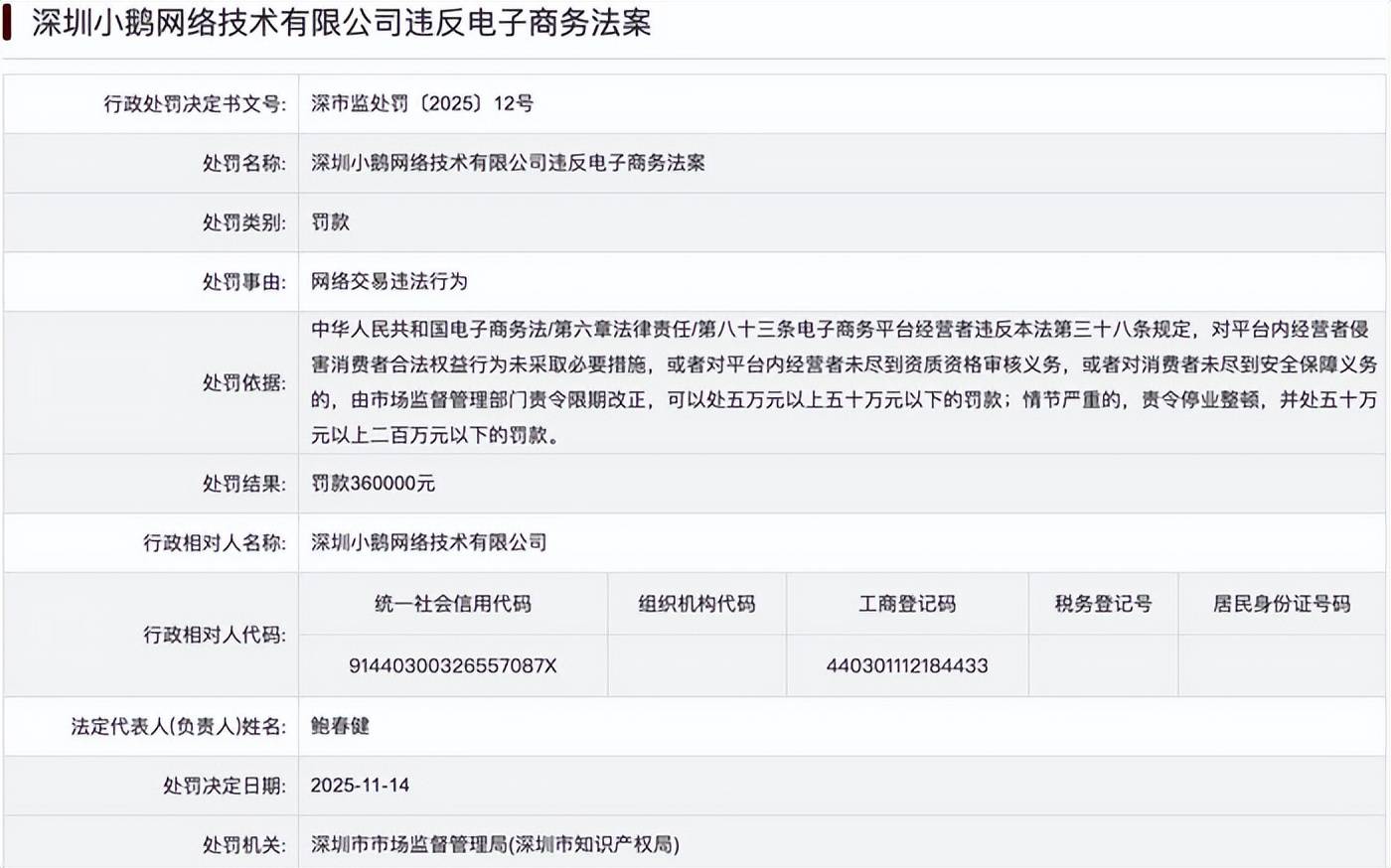
Task: Click company name in 行政相对人名称 row
Action: [428, 542]
